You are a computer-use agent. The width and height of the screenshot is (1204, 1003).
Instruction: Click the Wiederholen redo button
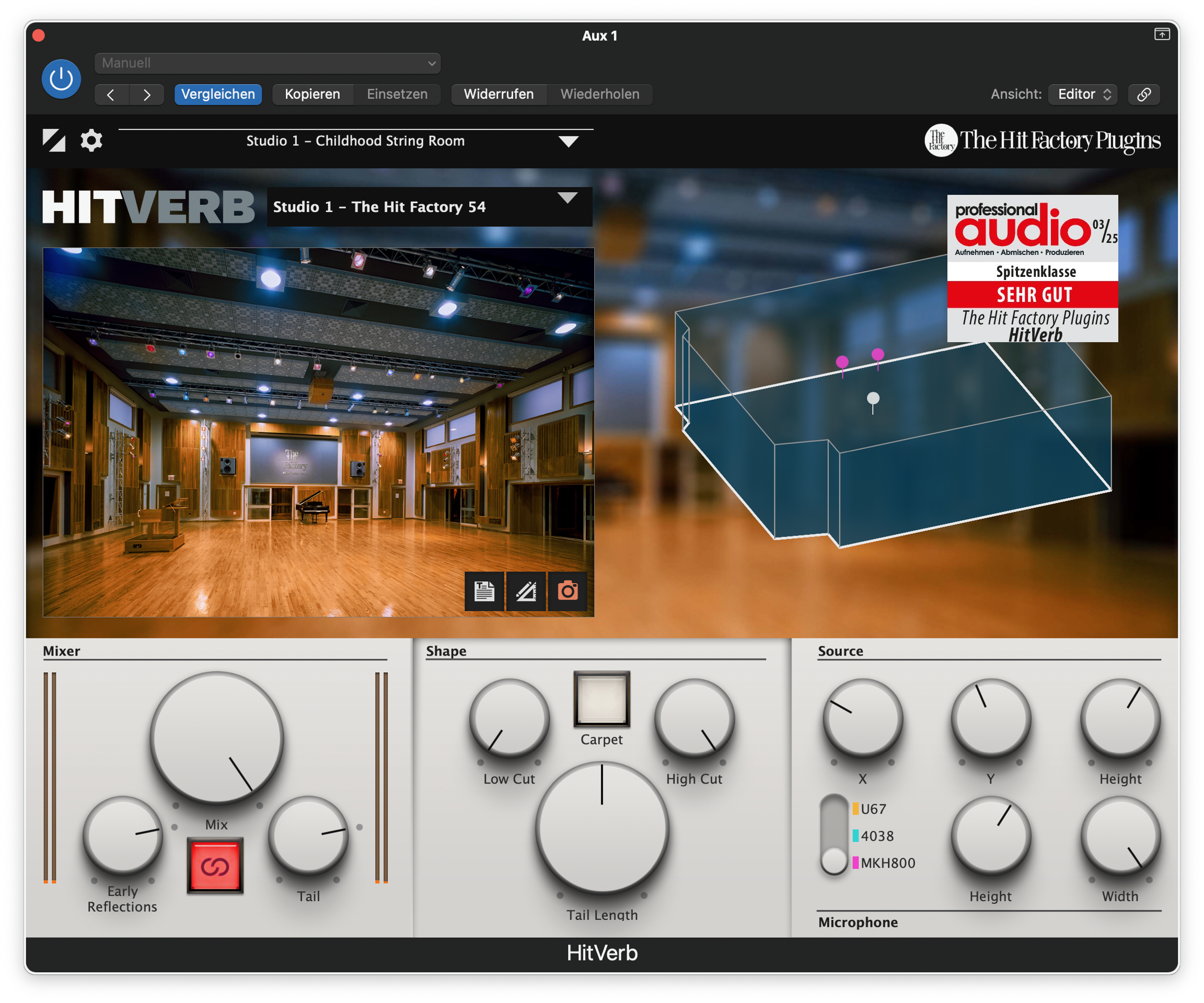(600, 95)
